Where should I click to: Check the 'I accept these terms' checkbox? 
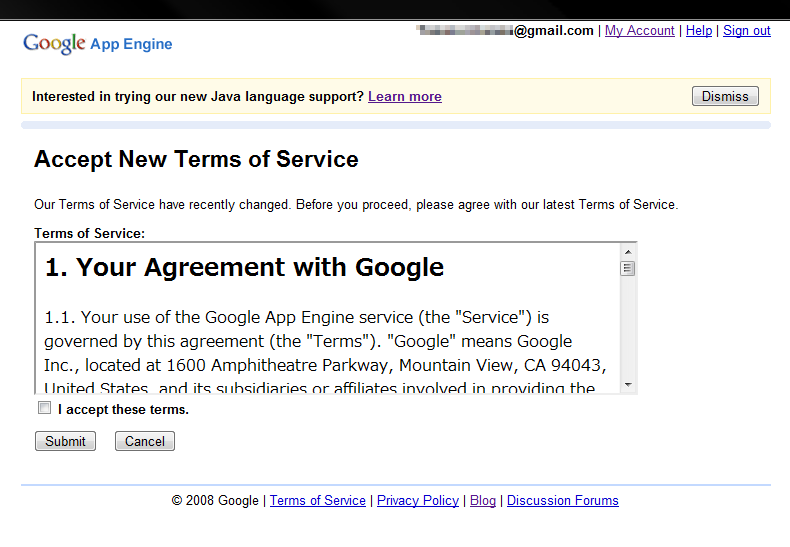click(44, 407)
